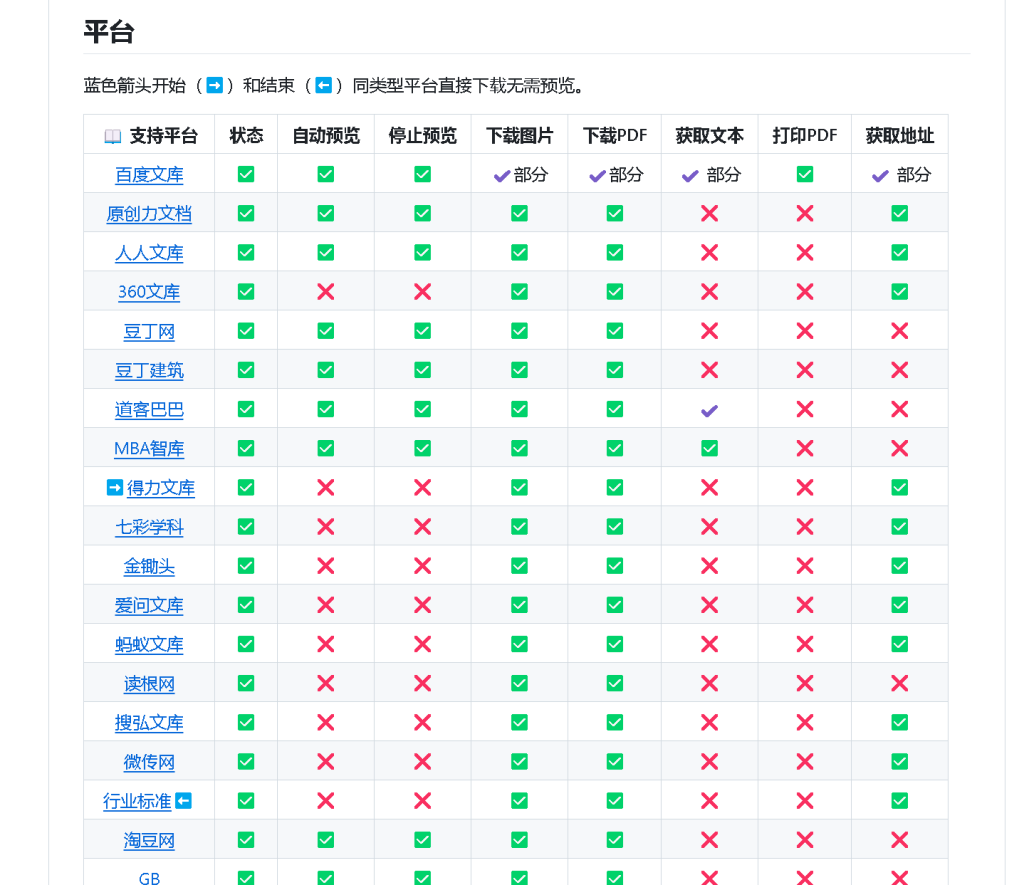Click the green check in MBA智库 获取文本 cell
The image size is (1024, 885).
click(x=709, y=448)
